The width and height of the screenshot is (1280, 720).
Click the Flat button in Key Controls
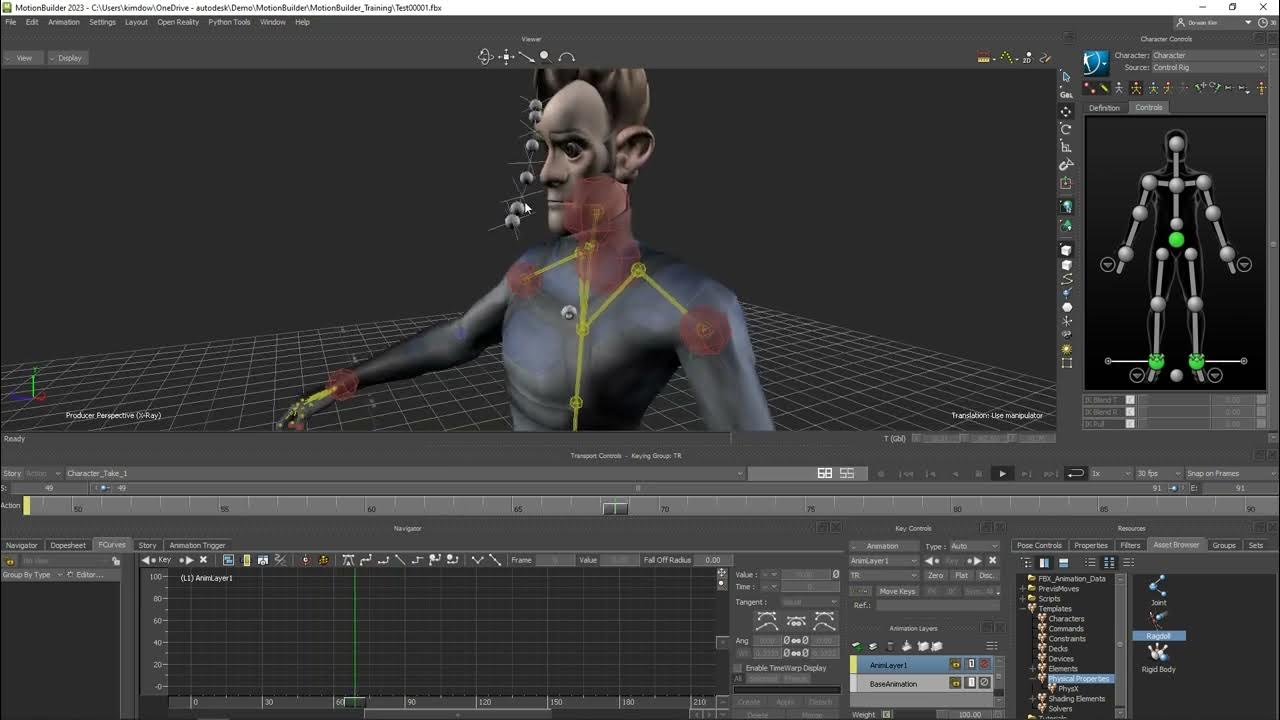click(961, 575)
